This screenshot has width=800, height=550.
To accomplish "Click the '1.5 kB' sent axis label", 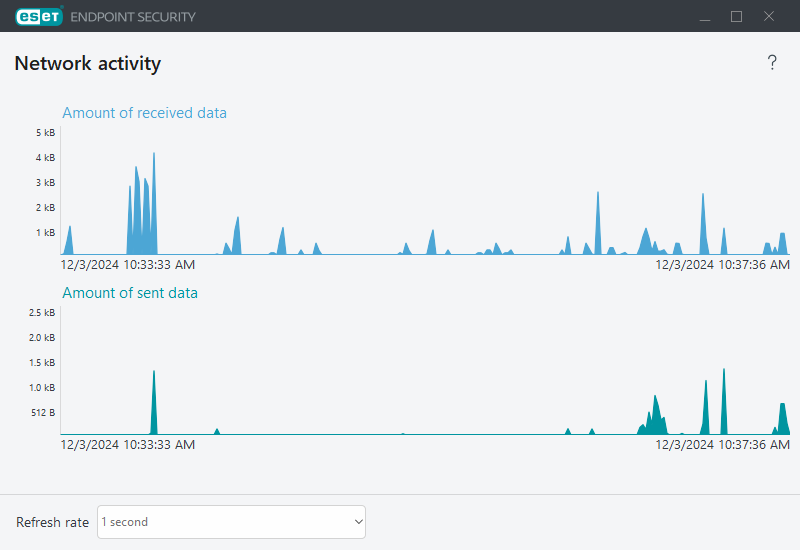I will [x=42, y=363].
